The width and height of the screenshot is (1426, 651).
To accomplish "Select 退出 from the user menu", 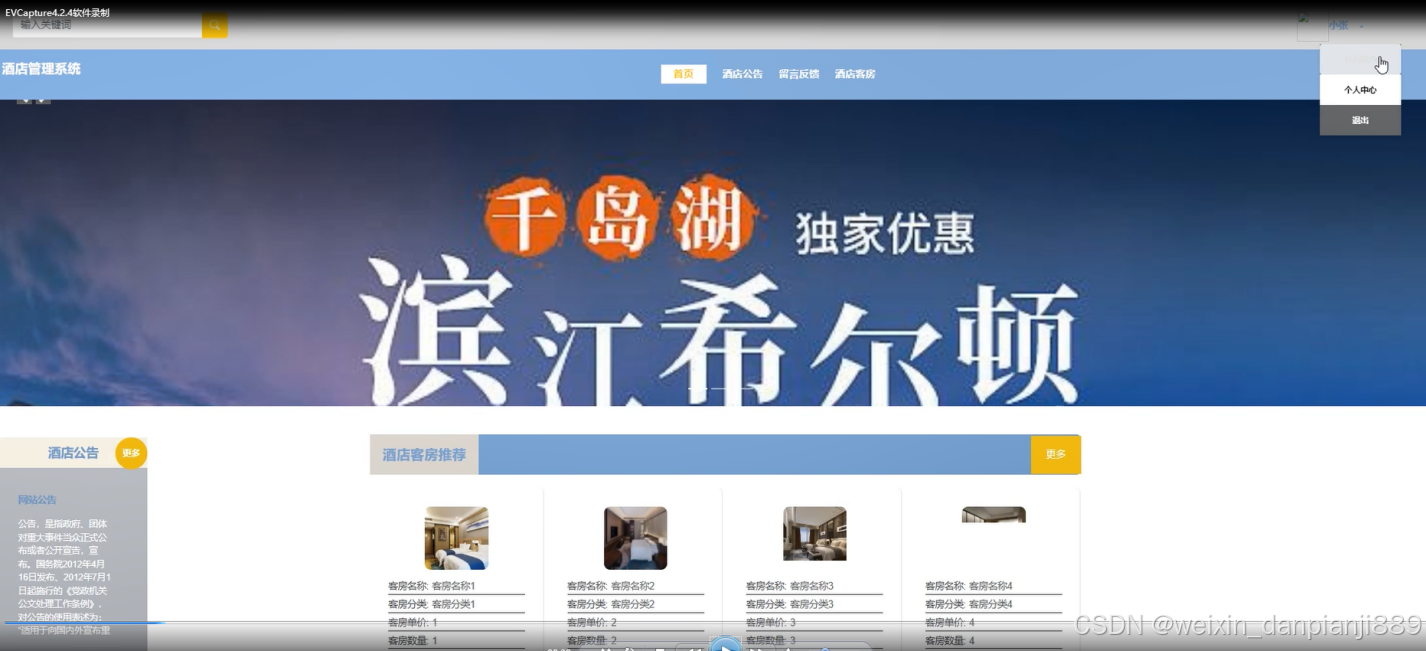I will pos(1360,120).
